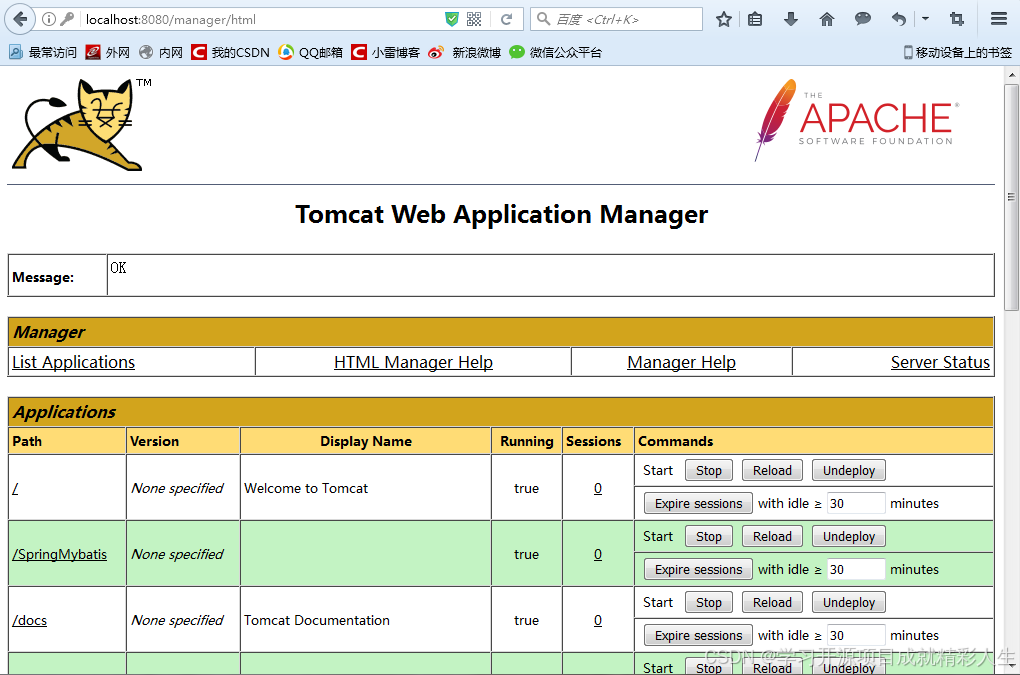Click the Apache Software Foundation logo
1020x675 pixels.
pyautogui.click(x=857, y=120)
